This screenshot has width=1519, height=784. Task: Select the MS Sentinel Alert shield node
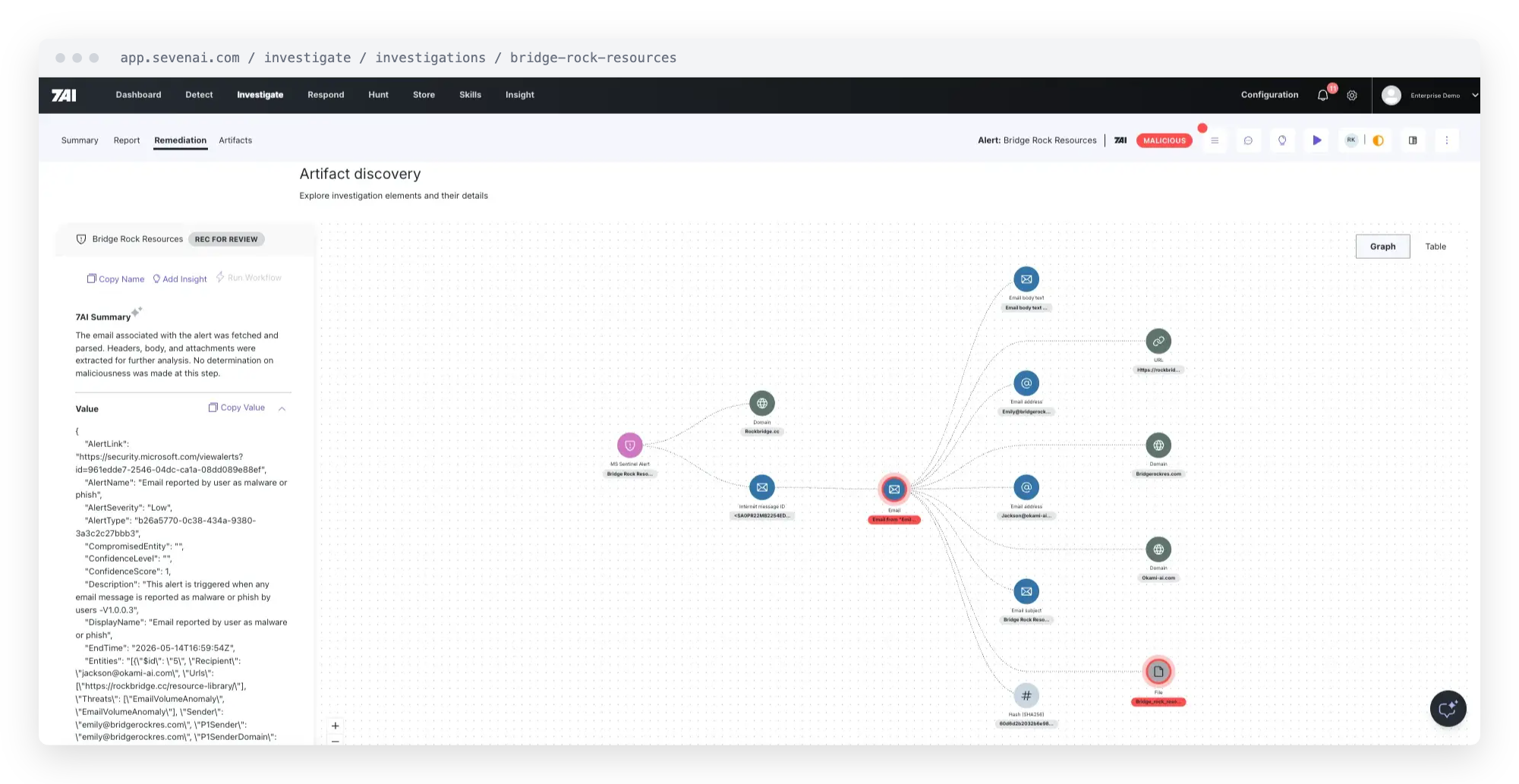629,446
